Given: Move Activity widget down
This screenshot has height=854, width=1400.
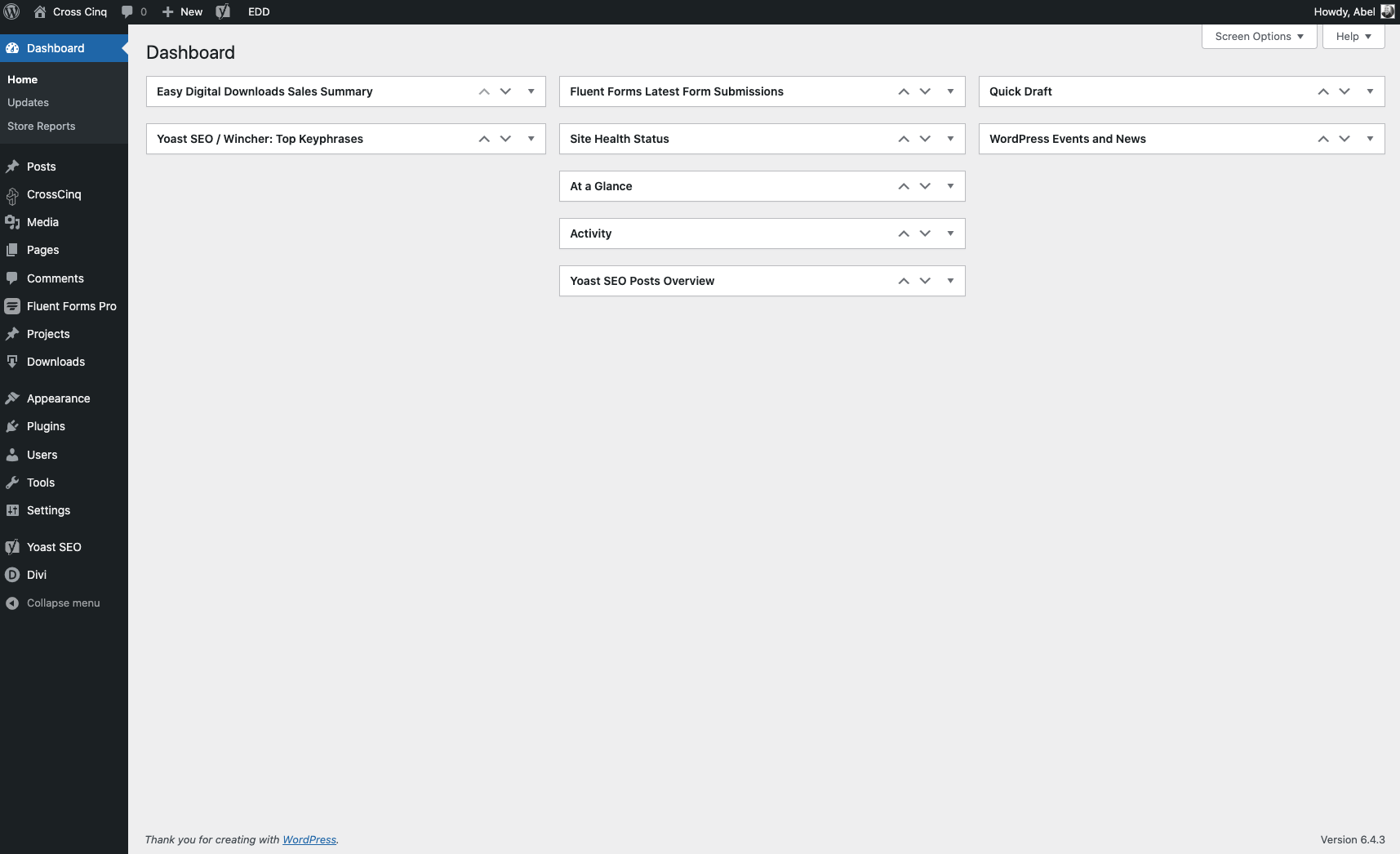Looking at the screenshot, I should 925,234.
